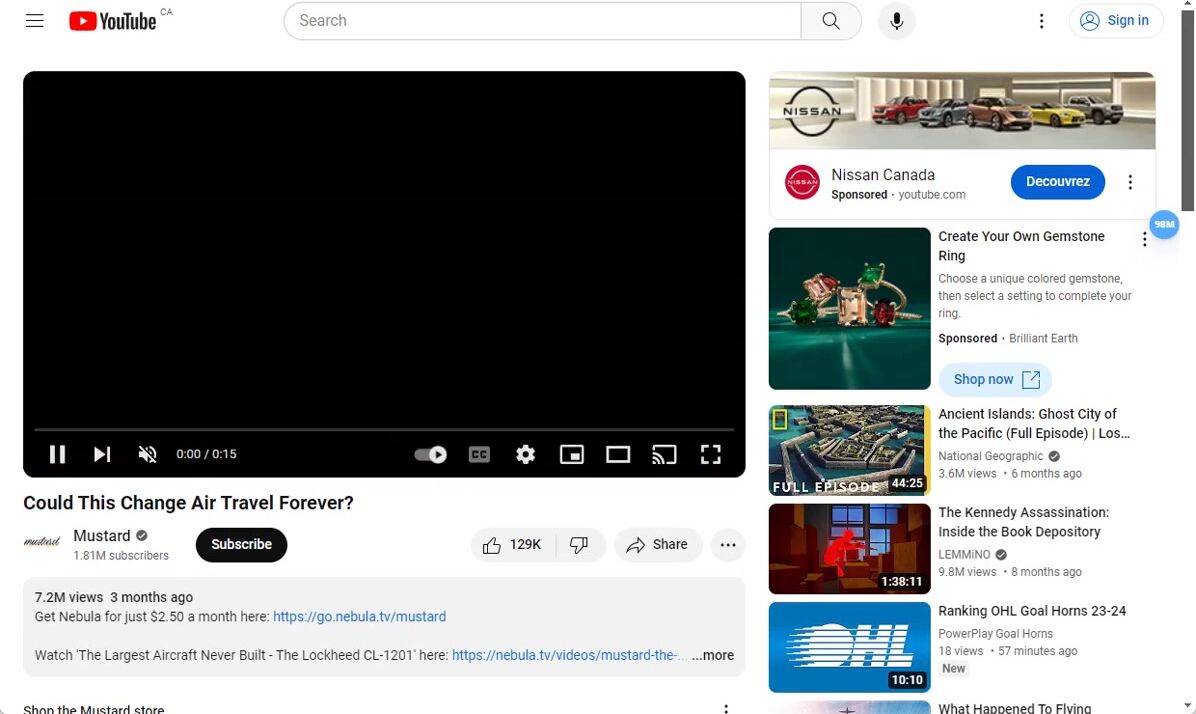Visit the LEMMiNO channel
Viewport: 1196px width, 714px height.
coord(964,555)
